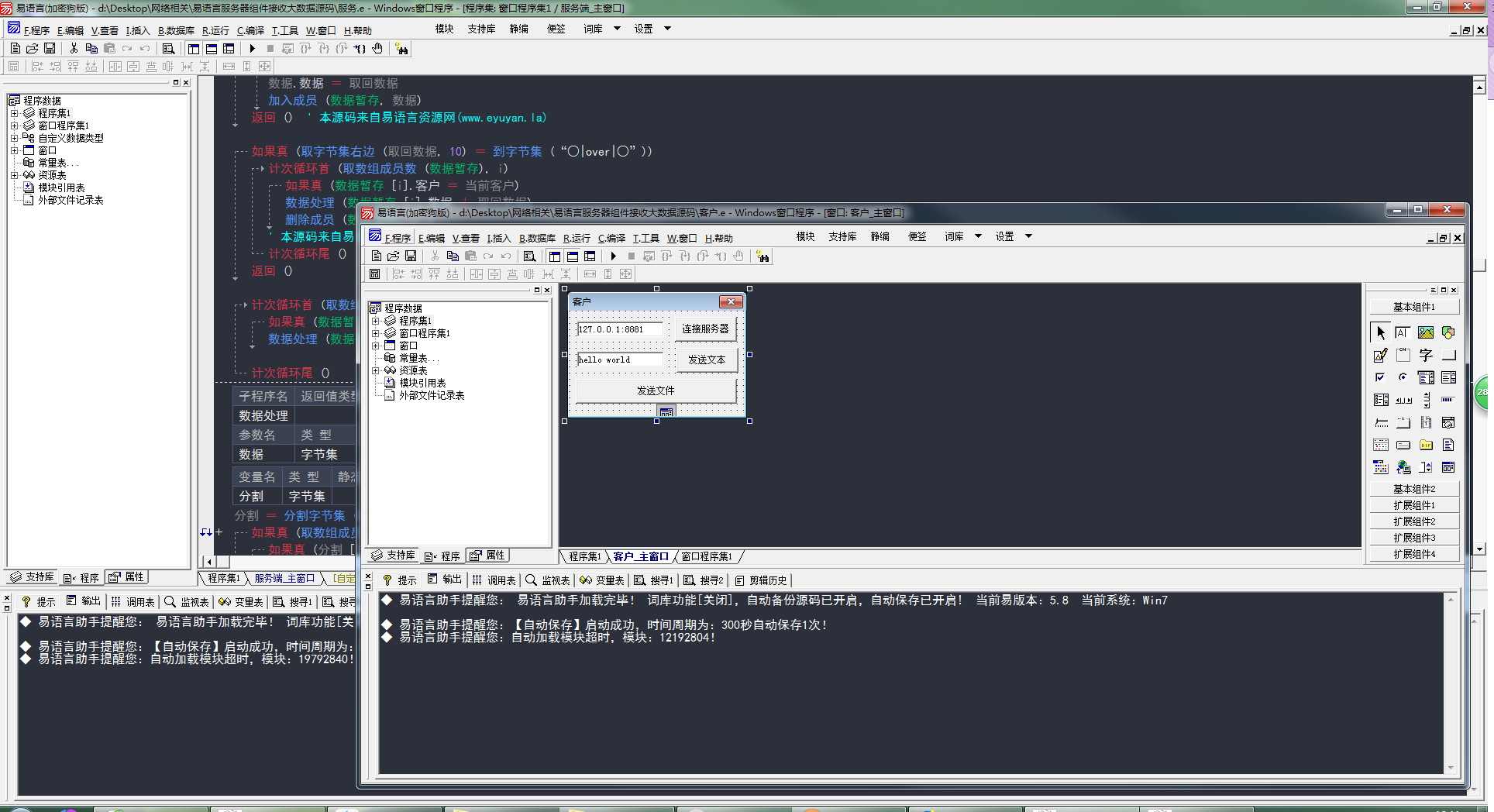Click the 支持库 tab in 服务.e left panel
1494x812 pixels.
point(33,577)
